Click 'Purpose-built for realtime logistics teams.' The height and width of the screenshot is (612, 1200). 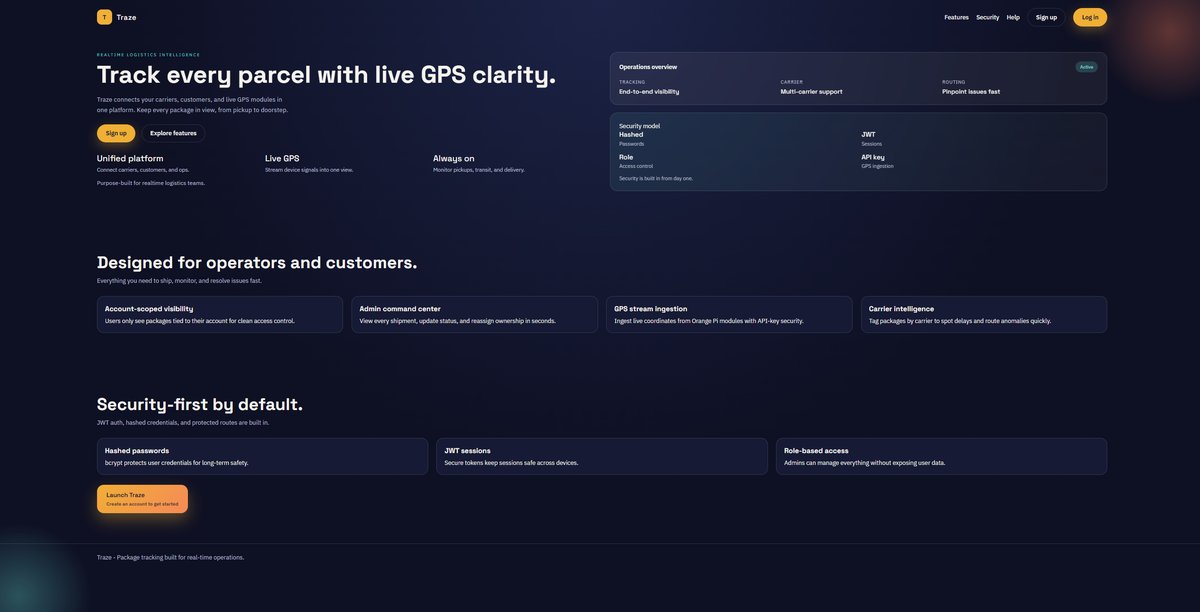(x=151, y=183)
